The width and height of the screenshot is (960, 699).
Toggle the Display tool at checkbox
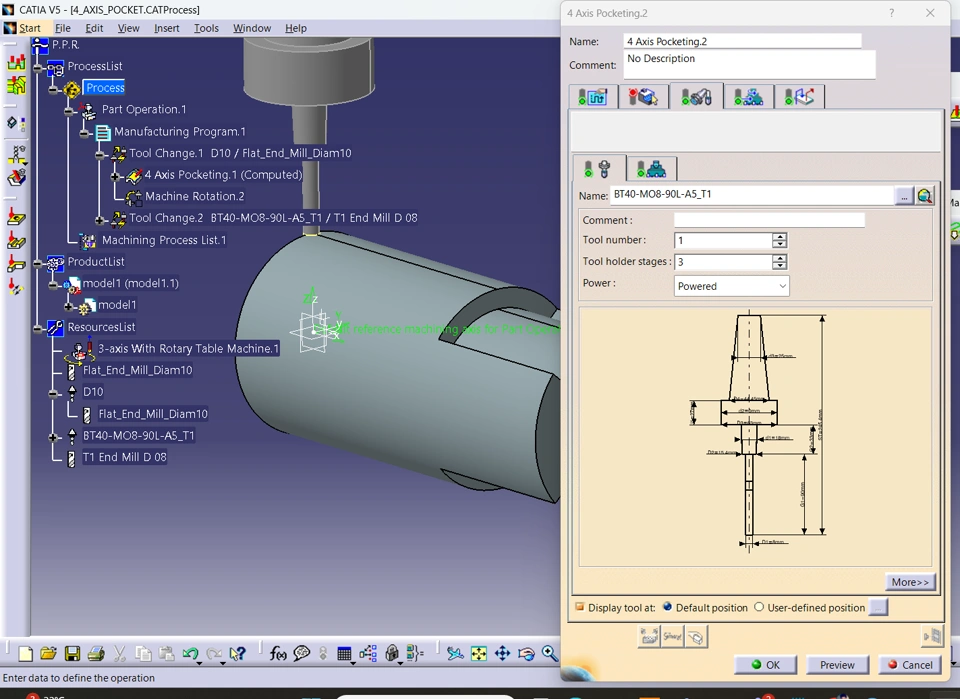coord(580,607)
